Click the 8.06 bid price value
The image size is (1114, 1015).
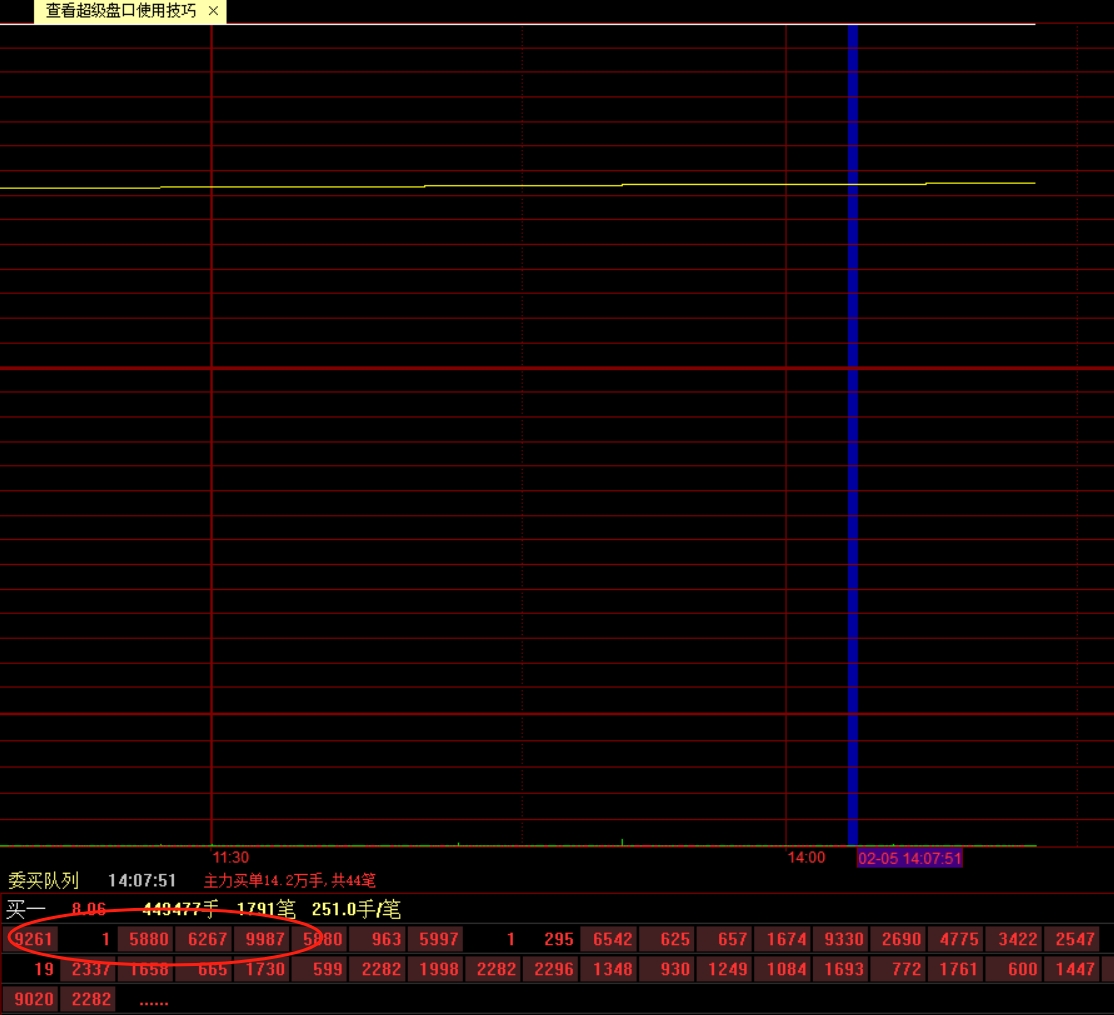[x=89, y=909]
